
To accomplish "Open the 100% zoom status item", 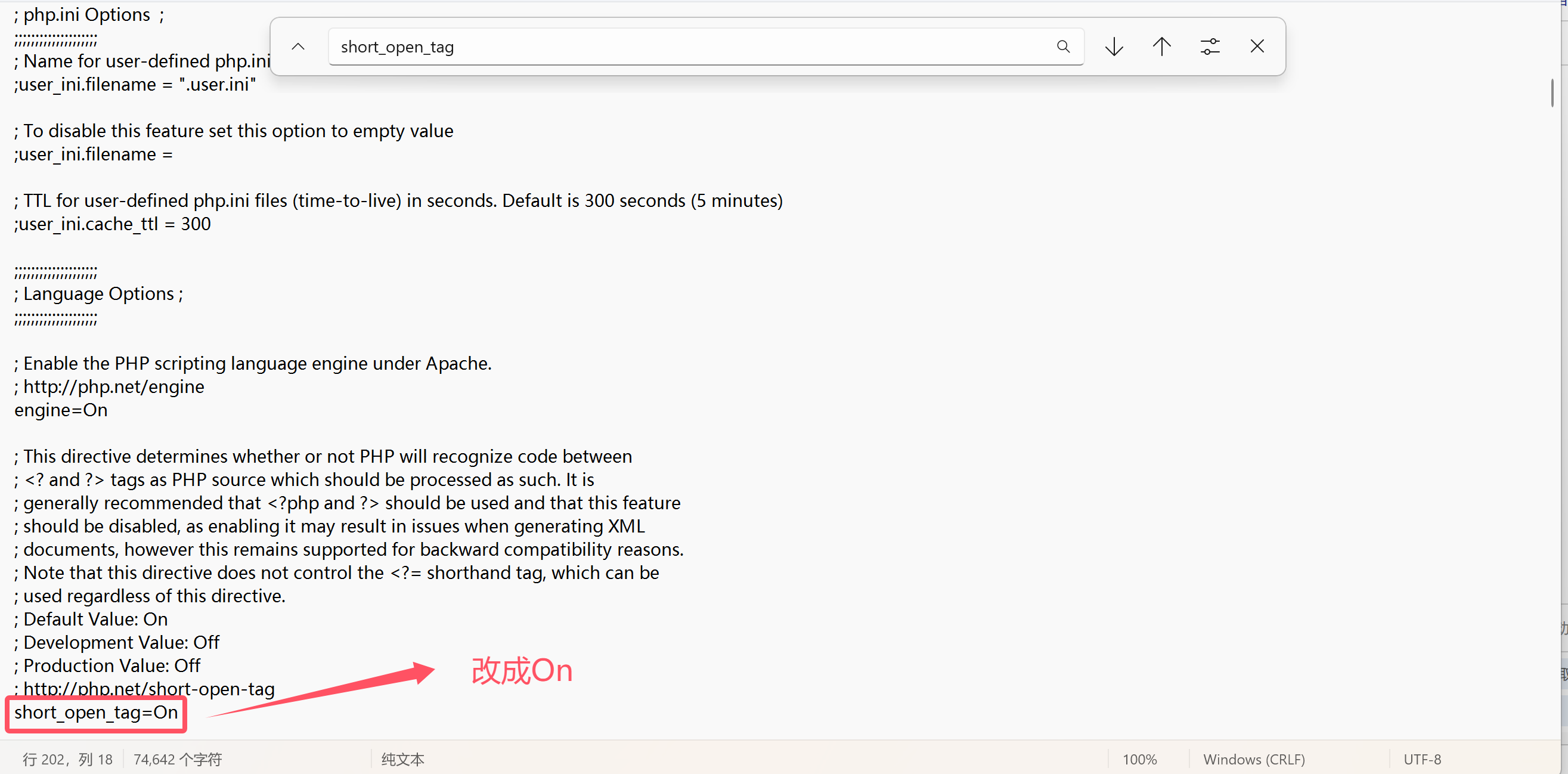I will tap(1139, 758).
